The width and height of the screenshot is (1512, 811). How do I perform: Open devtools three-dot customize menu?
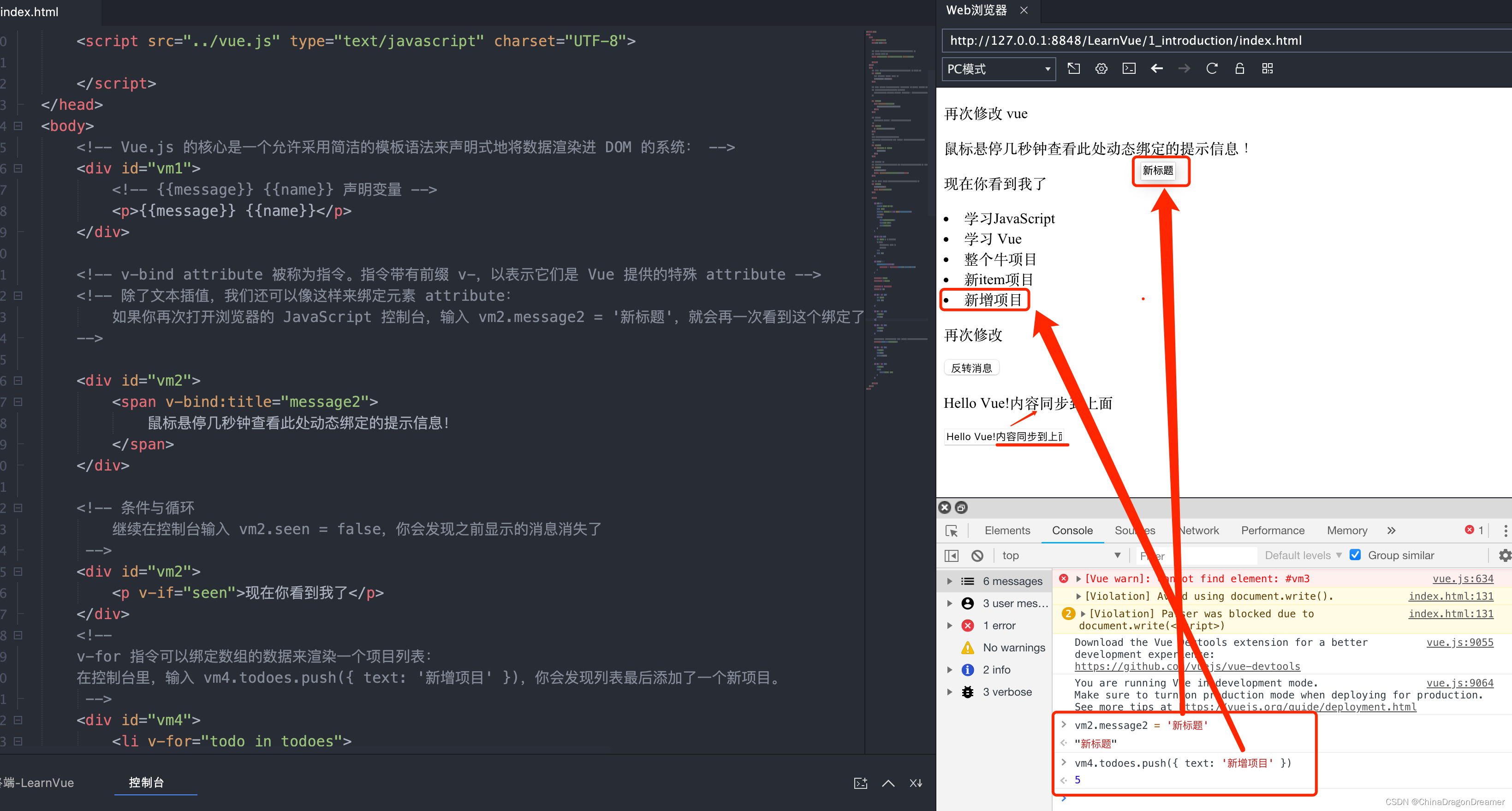pos(1505,531)
